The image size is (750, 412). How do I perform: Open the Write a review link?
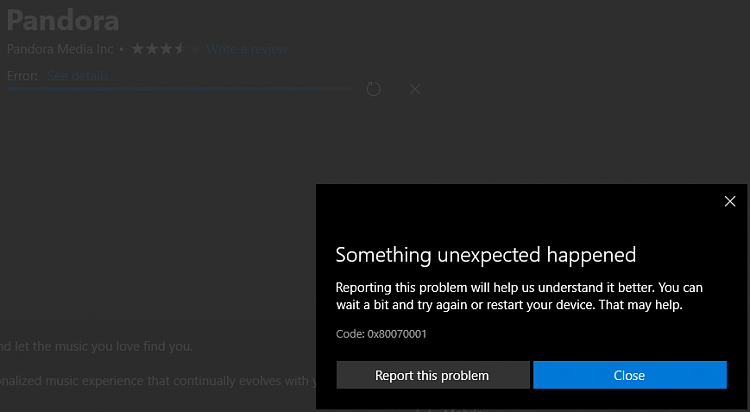247,49
